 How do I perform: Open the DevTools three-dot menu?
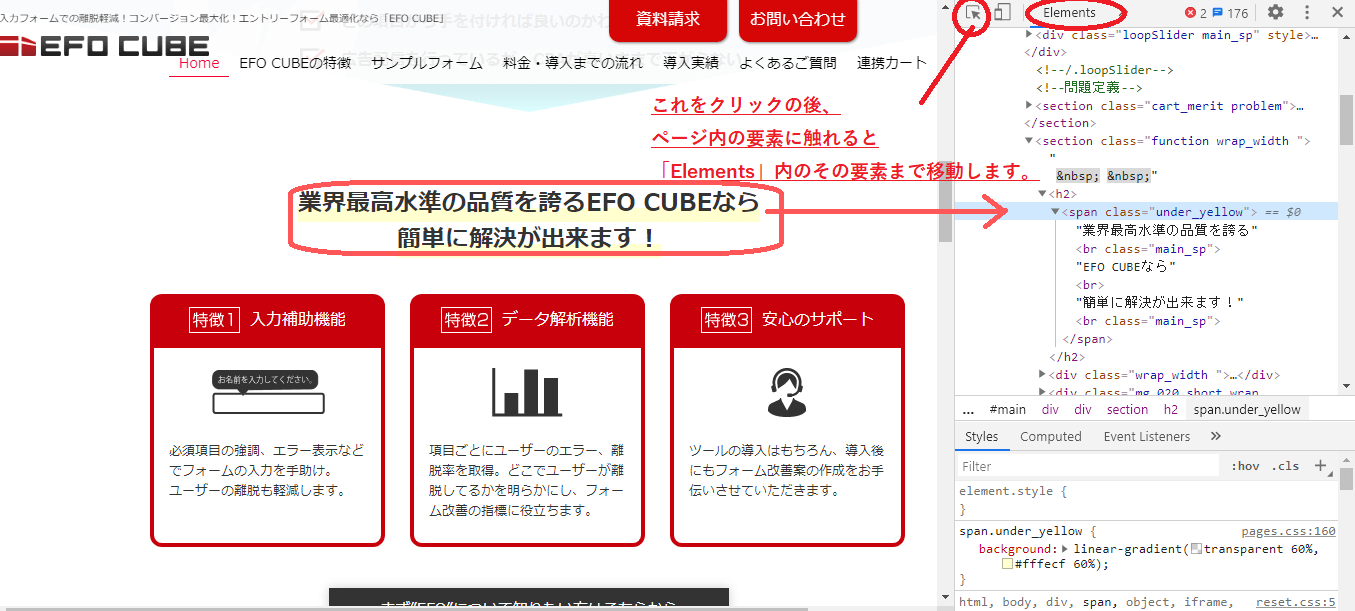click(x=1307, y=13)
